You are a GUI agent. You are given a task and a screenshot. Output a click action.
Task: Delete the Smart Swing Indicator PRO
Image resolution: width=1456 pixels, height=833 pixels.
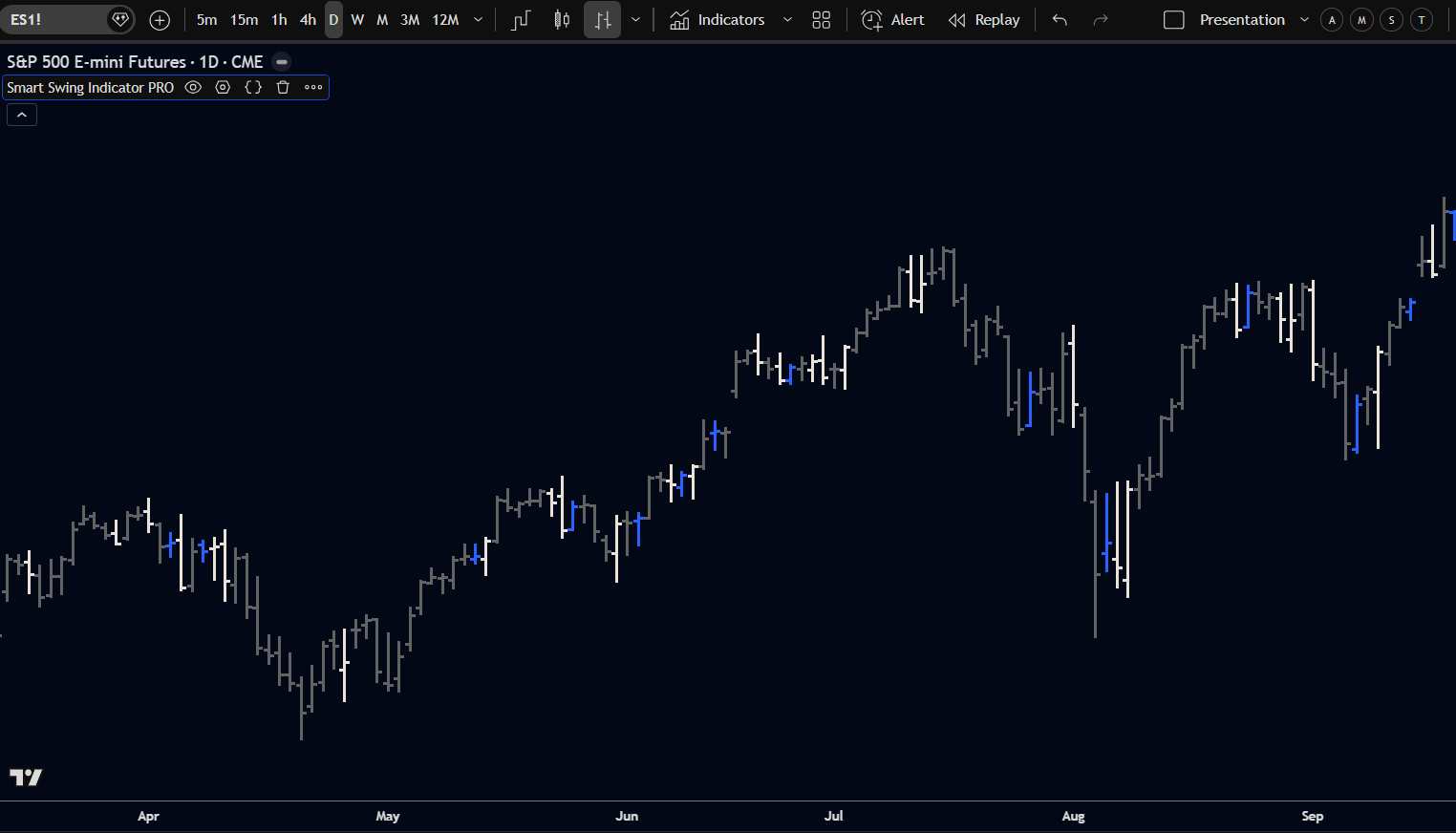(x=283, y=87)
